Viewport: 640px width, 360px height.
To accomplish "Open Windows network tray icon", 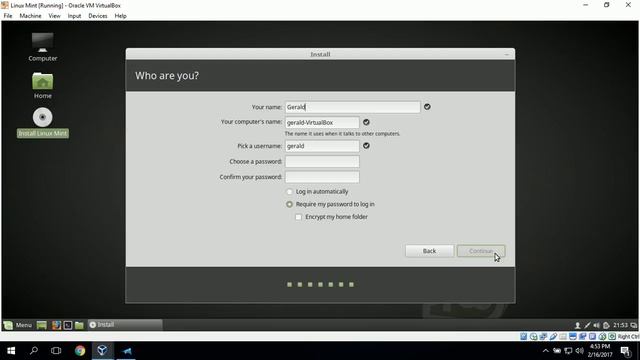I will (x=568, y=351).
